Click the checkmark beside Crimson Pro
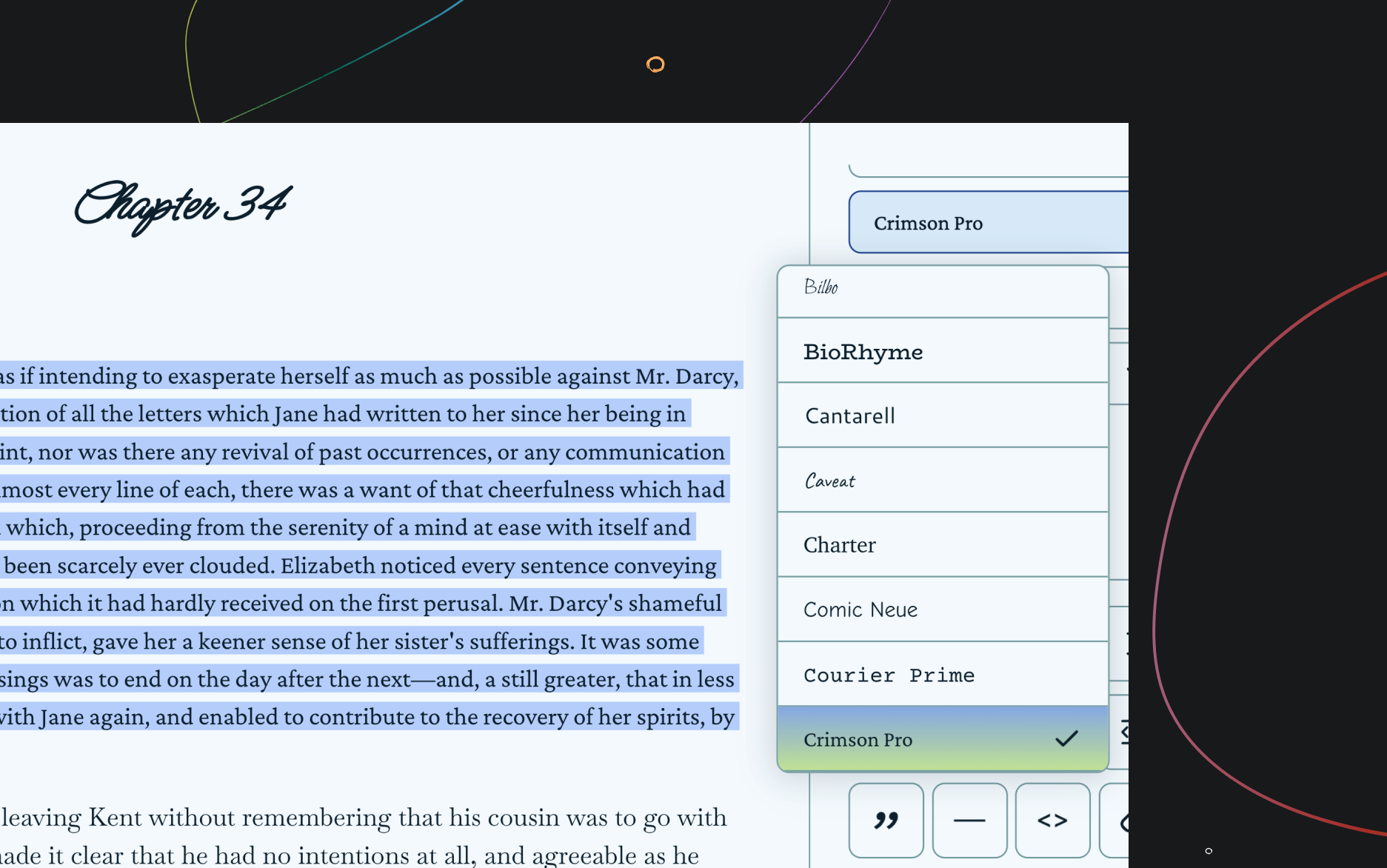The height and width of the screenshot is (868, 1387). 1066,737
